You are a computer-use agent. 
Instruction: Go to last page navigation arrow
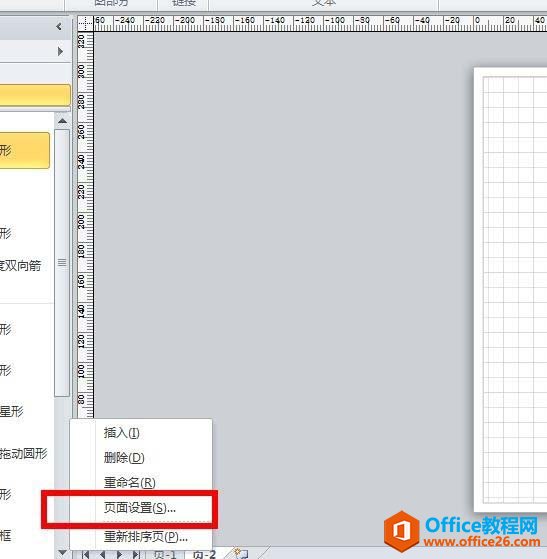click(x=136, y=555)
